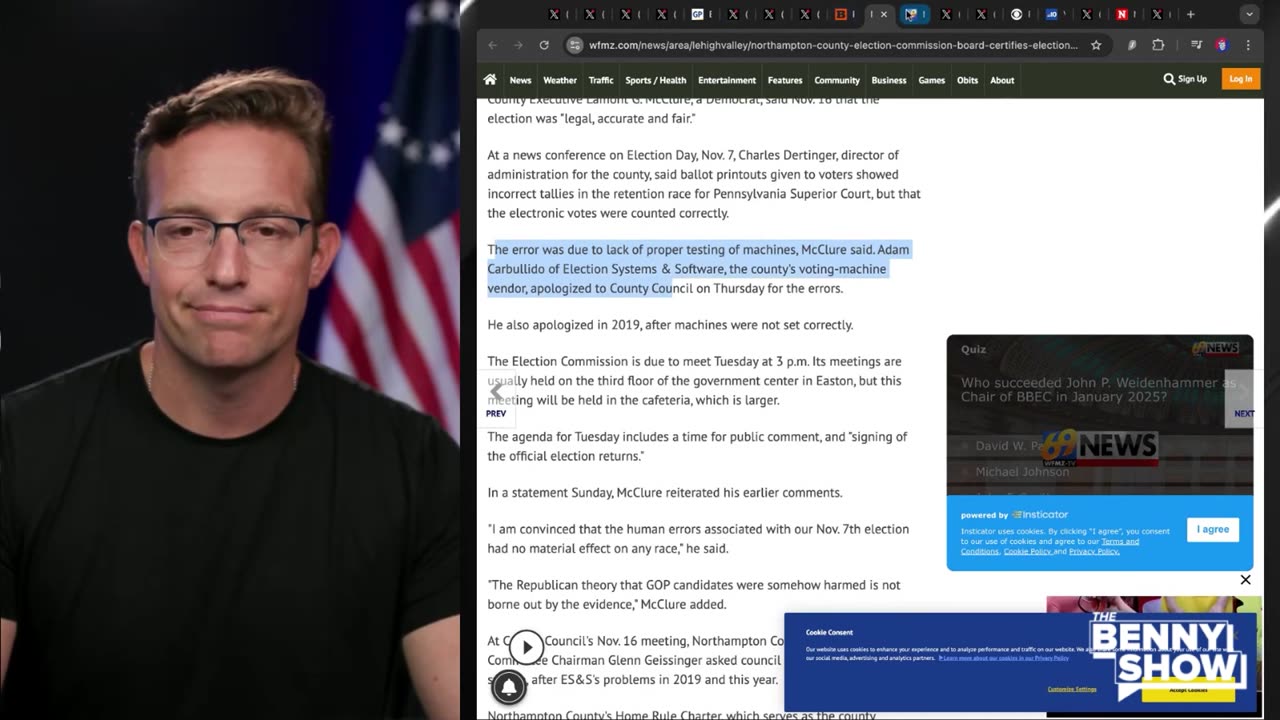1280x720 pixels.
Task: Click Customize Settings in Cookie Consent banner
Action: [1072, 689]
